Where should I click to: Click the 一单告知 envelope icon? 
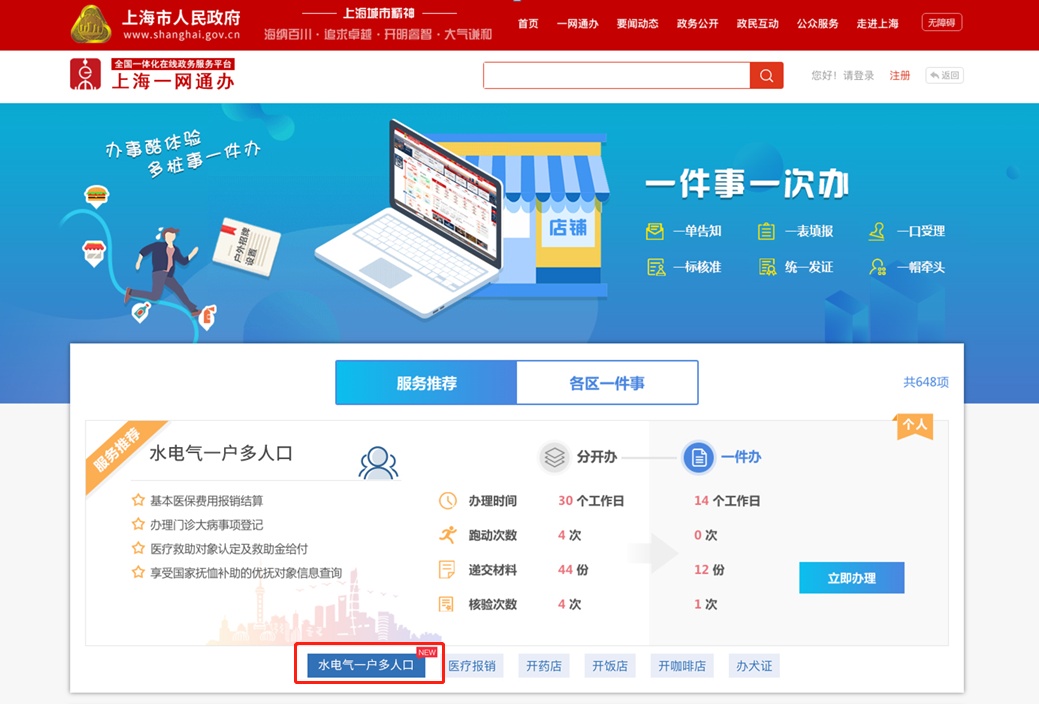[x=655, y=231]
